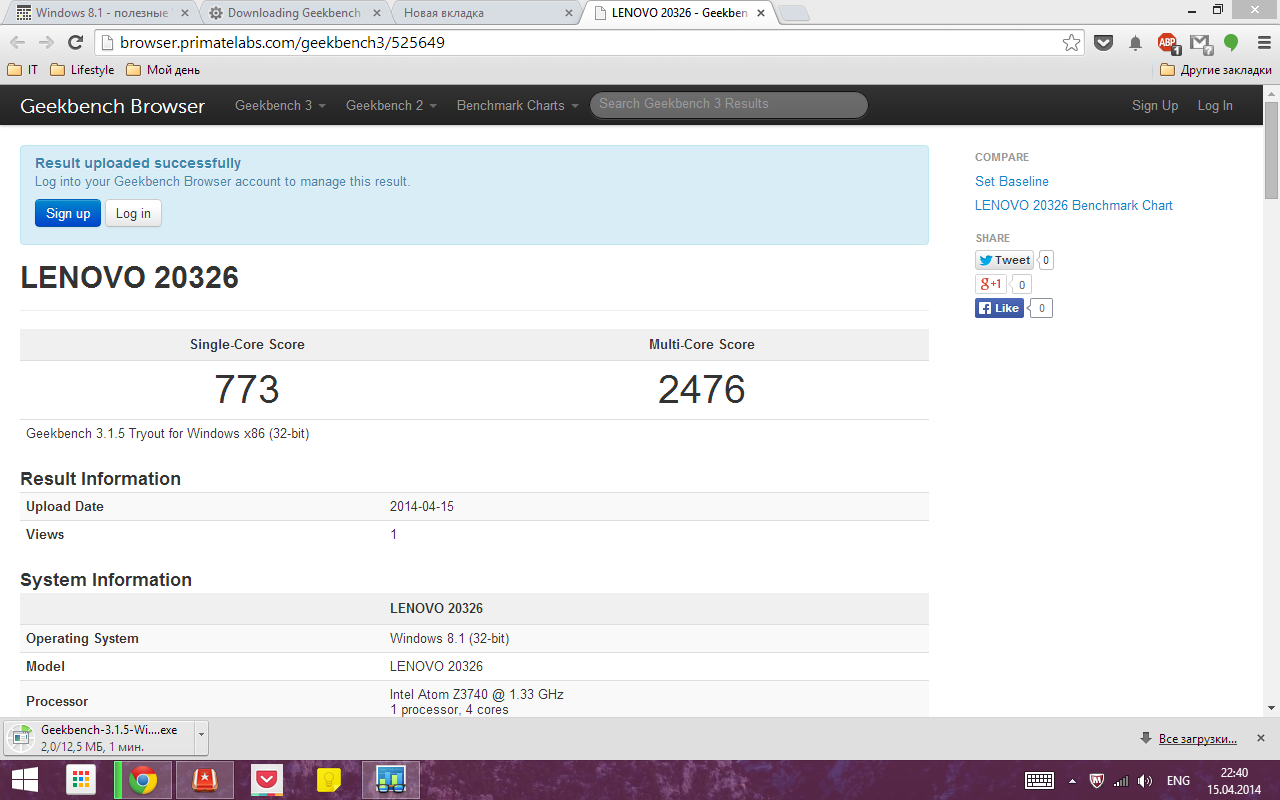
Task: Click the single-core score 773
Action: [247, 389]
